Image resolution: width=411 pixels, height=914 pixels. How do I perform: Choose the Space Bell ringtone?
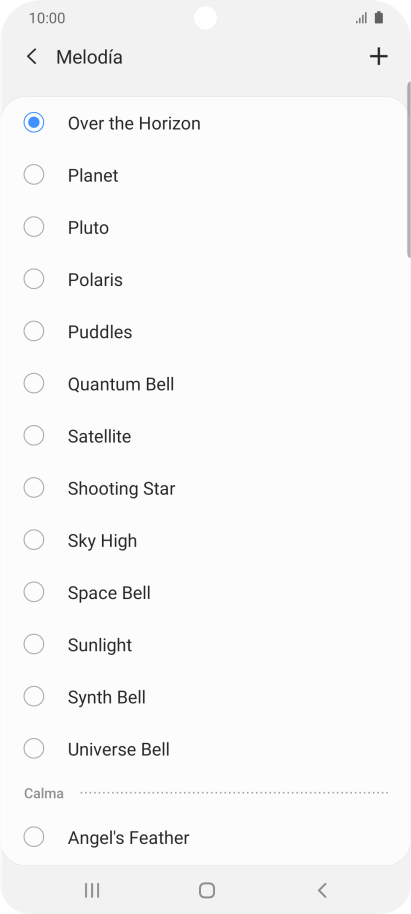(205, 593)
